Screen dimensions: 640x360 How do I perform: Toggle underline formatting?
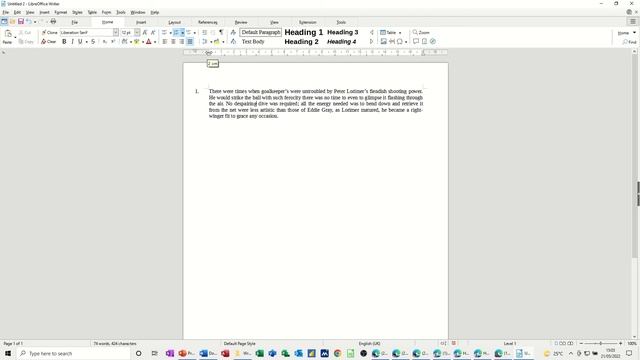click(x=80, y=42)
